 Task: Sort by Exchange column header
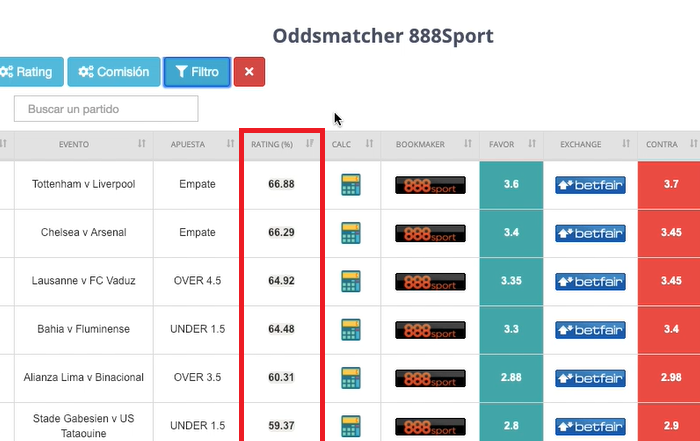point(581,144)
